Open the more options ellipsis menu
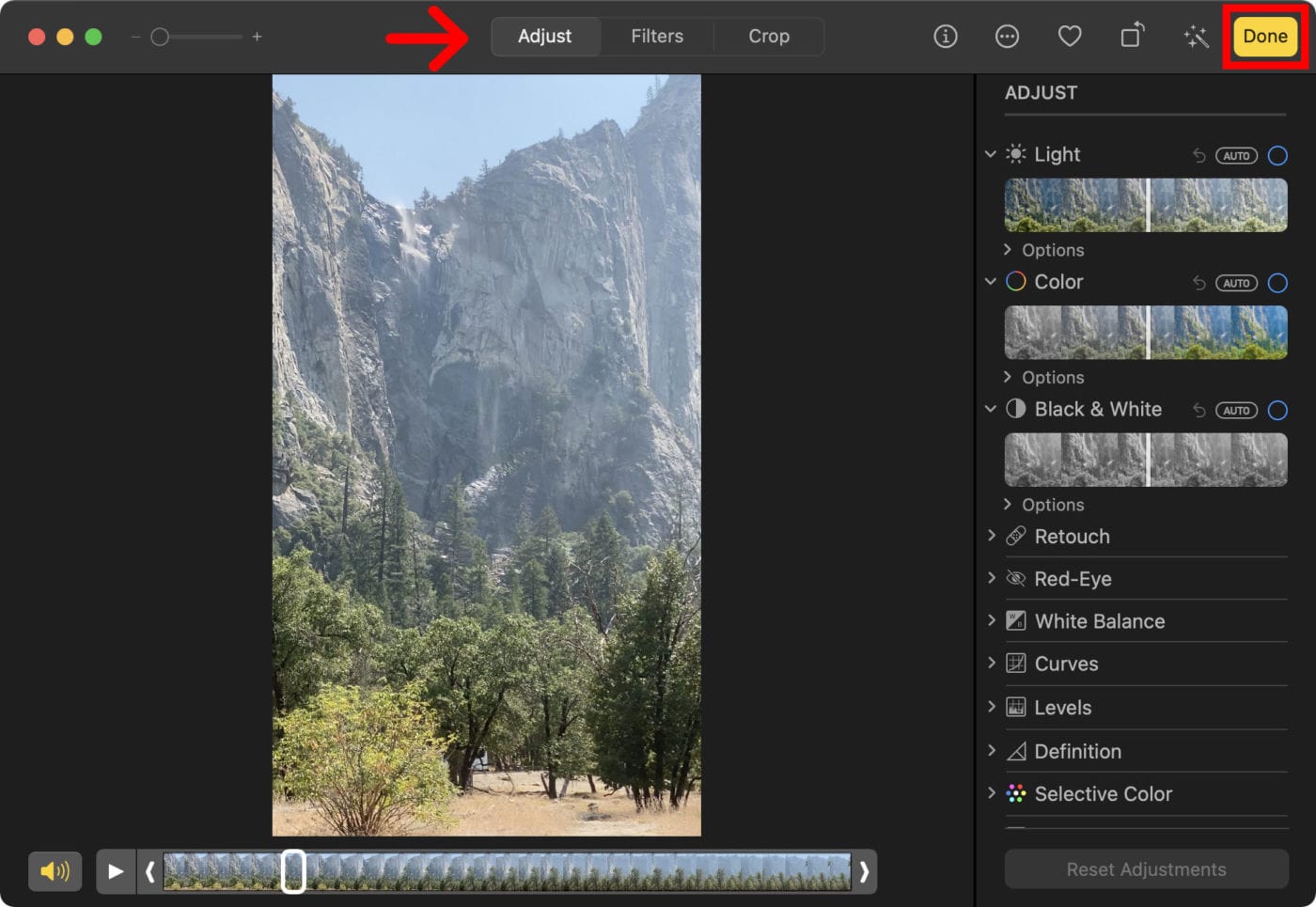The image size is (1316, 907). [1007, 37]
